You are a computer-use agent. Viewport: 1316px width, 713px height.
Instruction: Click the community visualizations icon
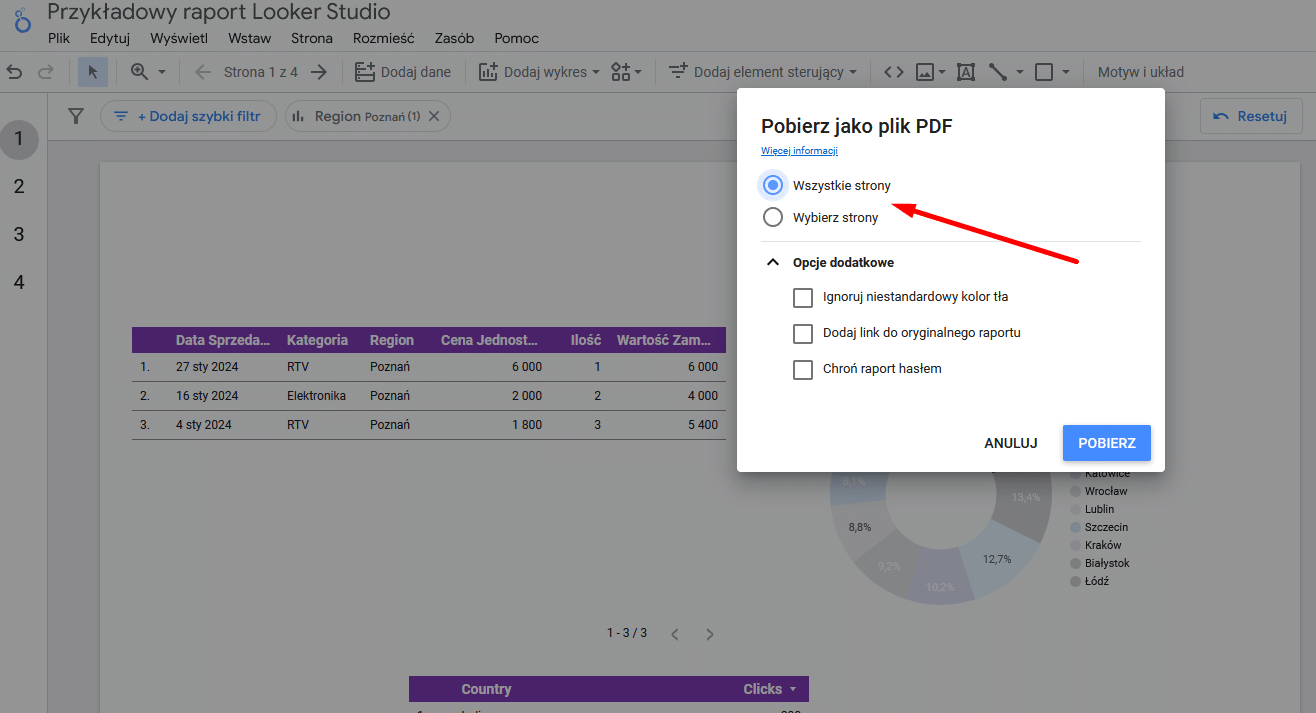[x=621, y=72]
